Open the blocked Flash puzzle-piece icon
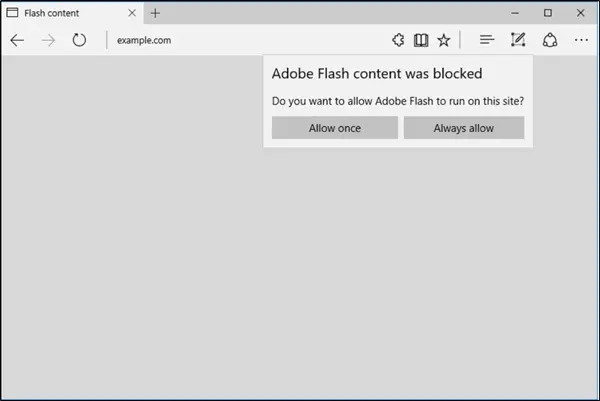The image size is (600, 401). tap(398, 40)
